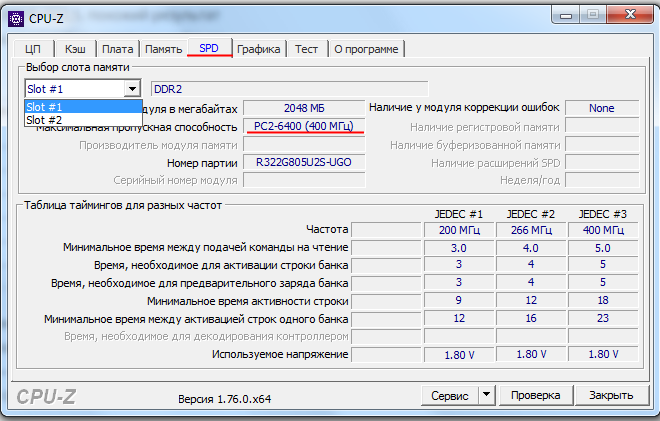Viewport: 660px width, 421px height.
Task: Click the 3.0 read command cell
Action: (459, 248)
